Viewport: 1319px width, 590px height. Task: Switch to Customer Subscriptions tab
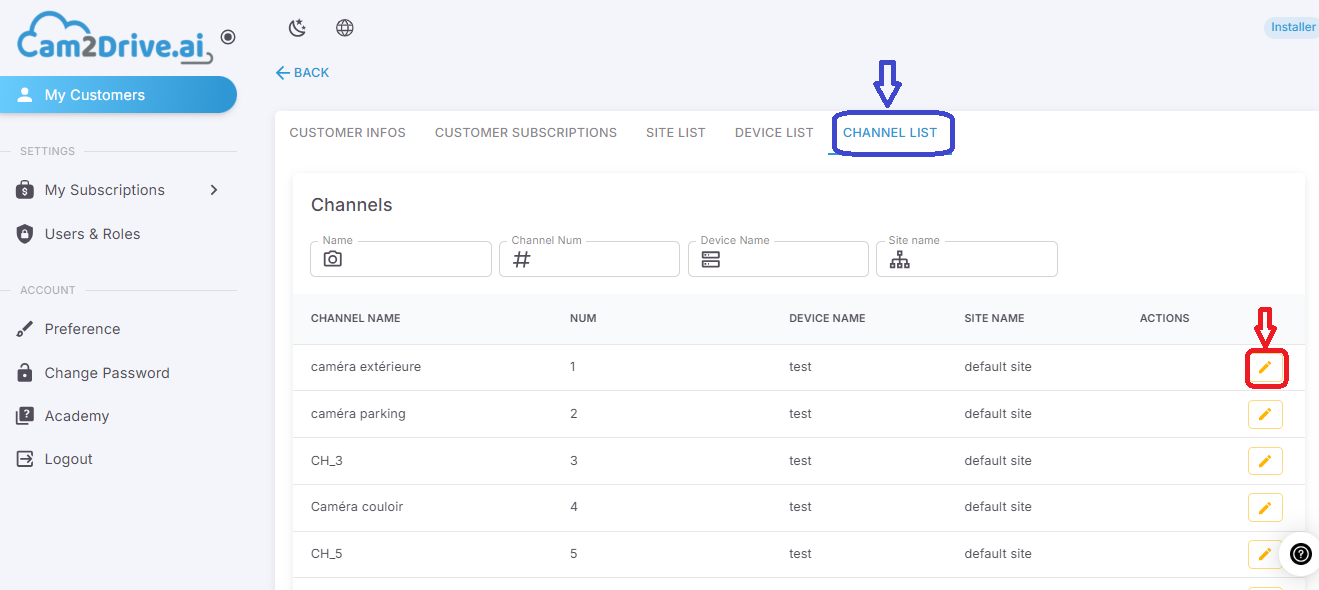tap(526, 133)
